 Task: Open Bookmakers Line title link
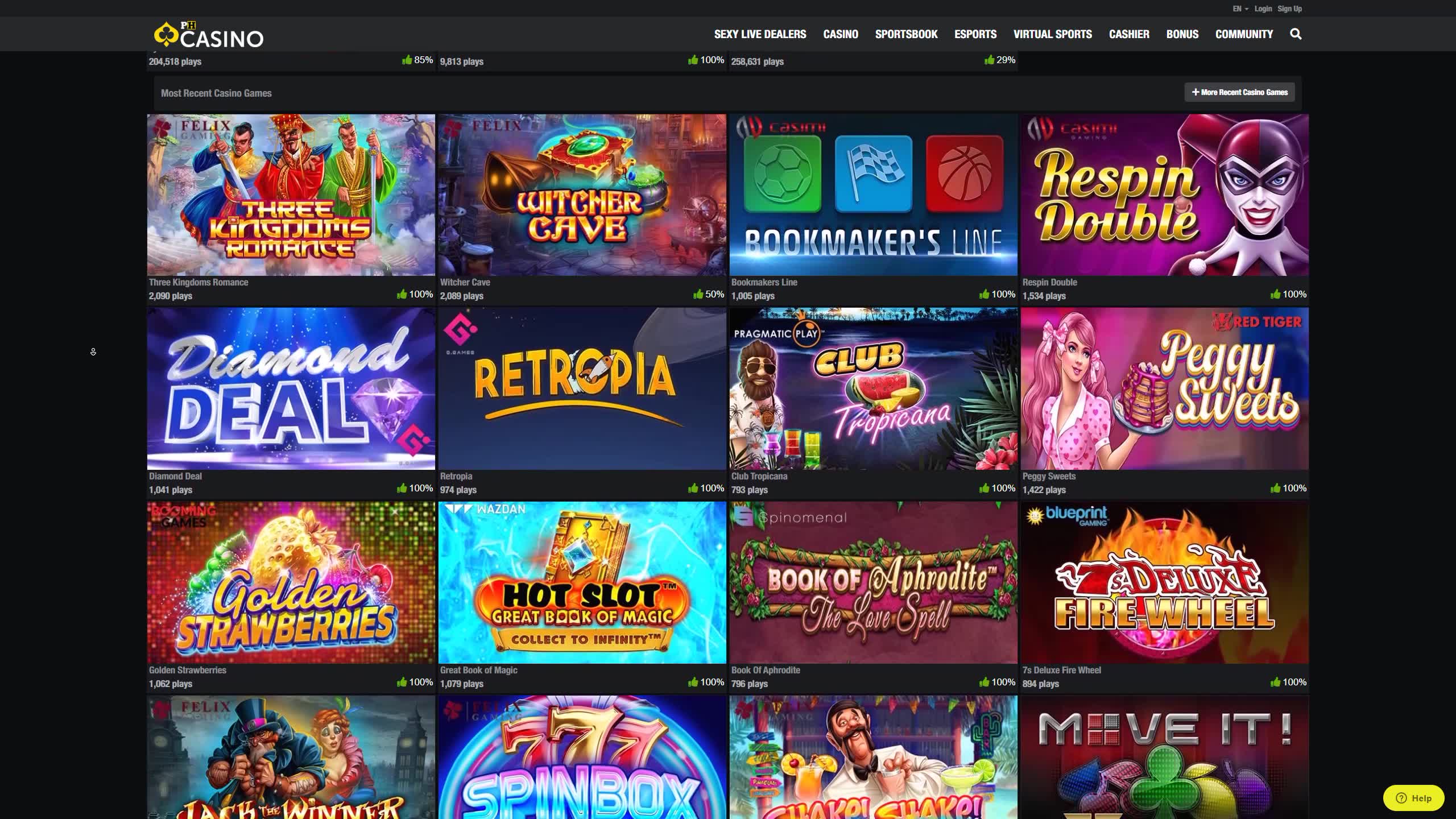[764, 282]
